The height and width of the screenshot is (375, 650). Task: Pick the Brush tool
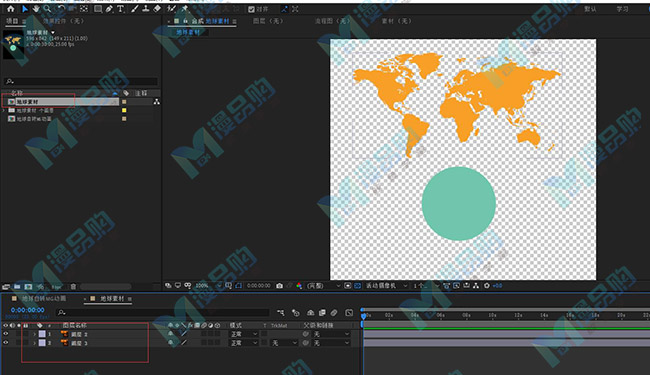pyautogui.click(x=134, y=9)
